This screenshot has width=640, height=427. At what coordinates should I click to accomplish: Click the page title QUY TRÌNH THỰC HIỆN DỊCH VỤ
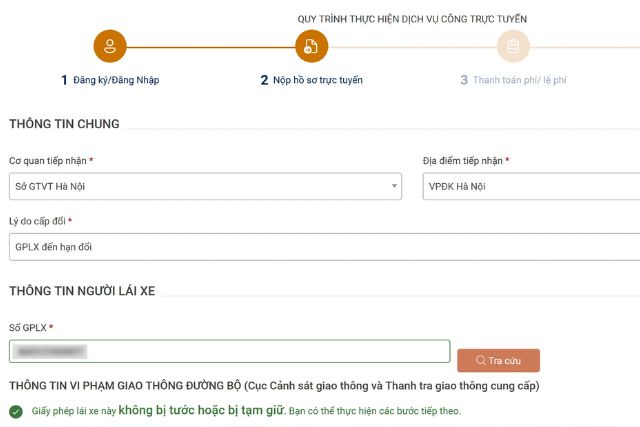(412, 19)
